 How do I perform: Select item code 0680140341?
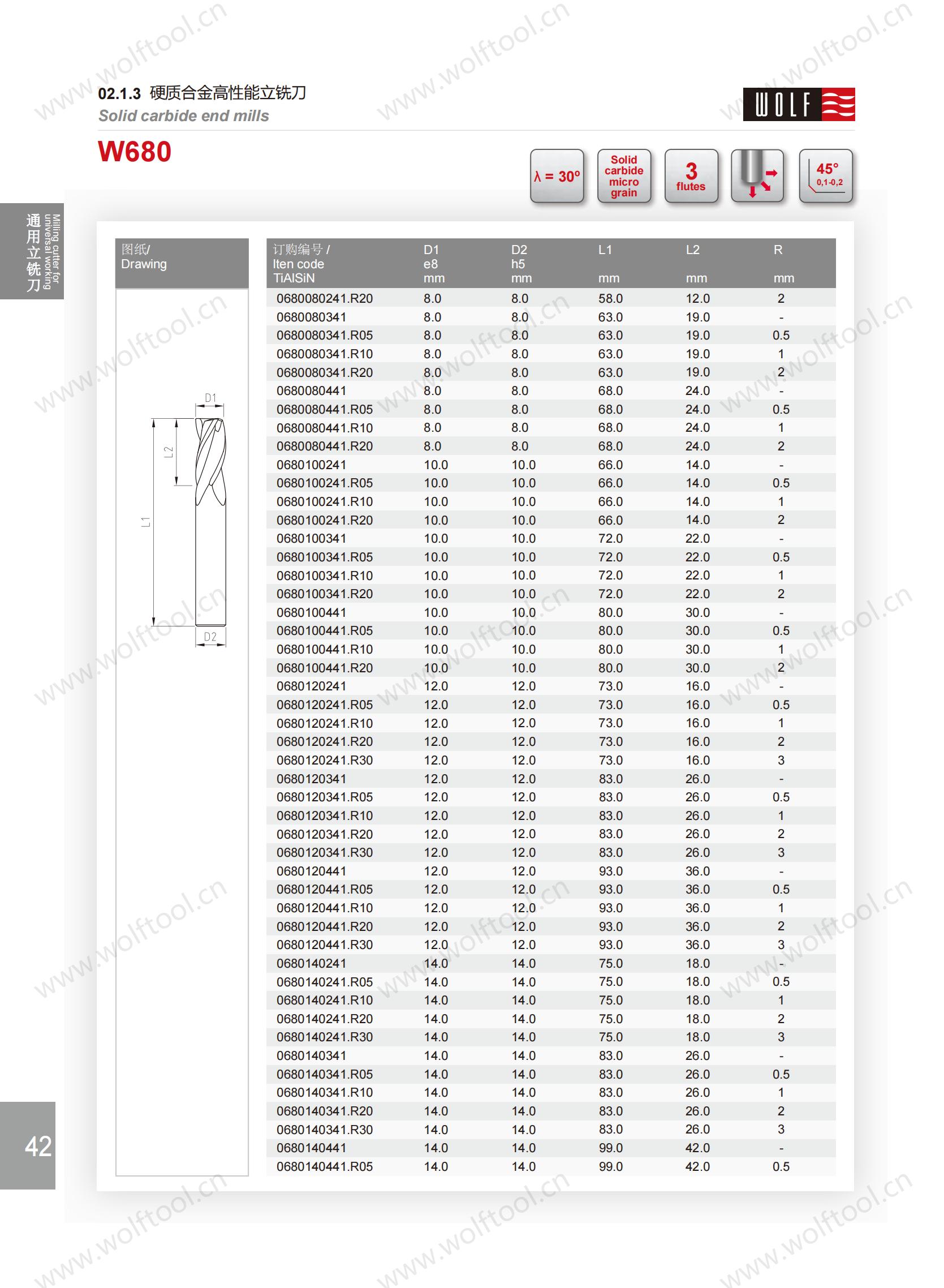(x=311, y=1055)
